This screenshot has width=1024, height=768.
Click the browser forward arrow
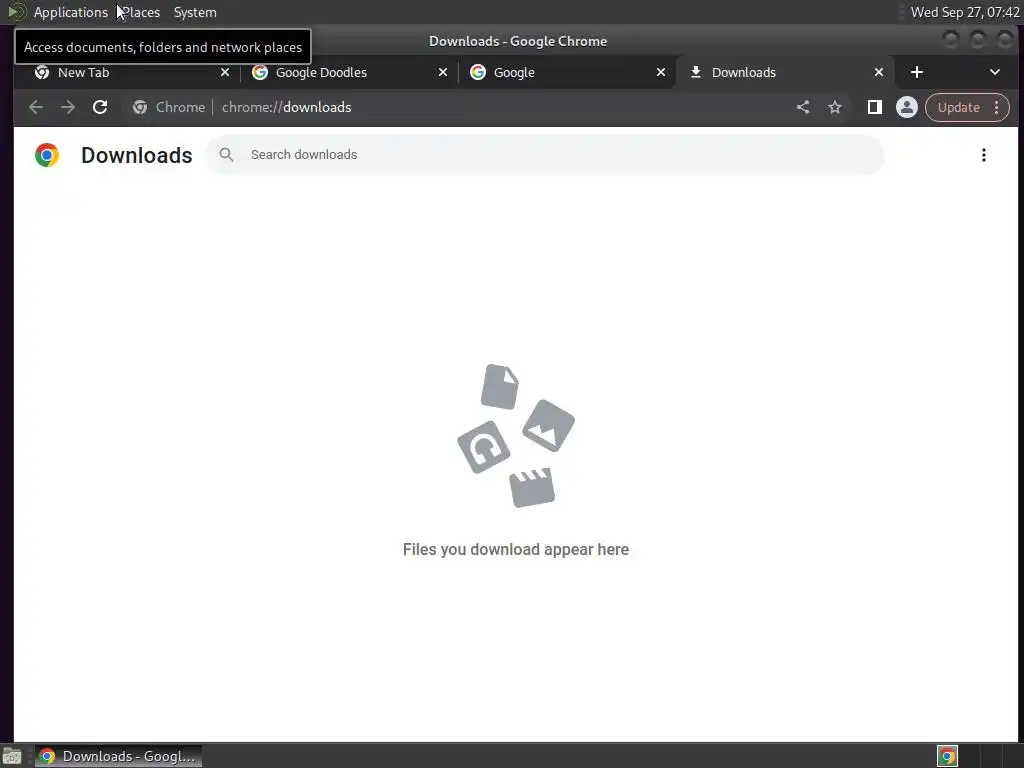(68, 107)
